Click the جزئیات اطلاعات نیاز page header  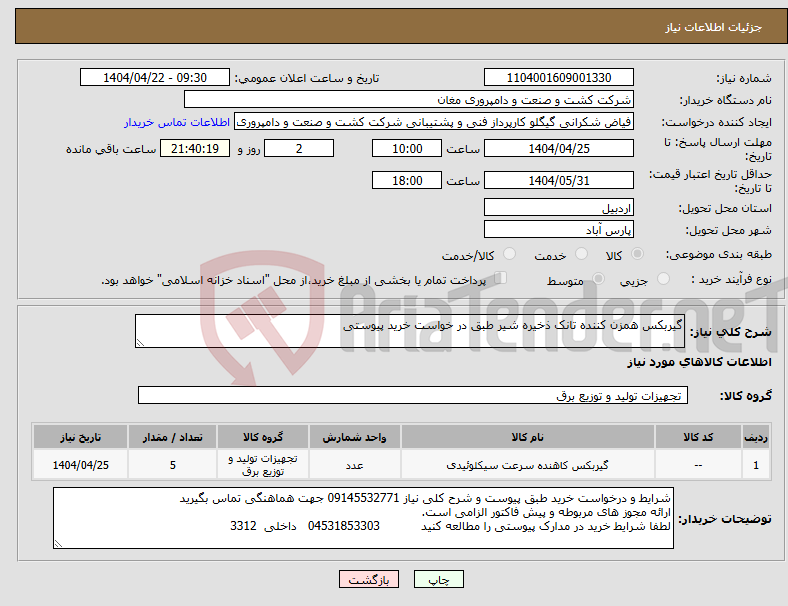tap(714, 27)
